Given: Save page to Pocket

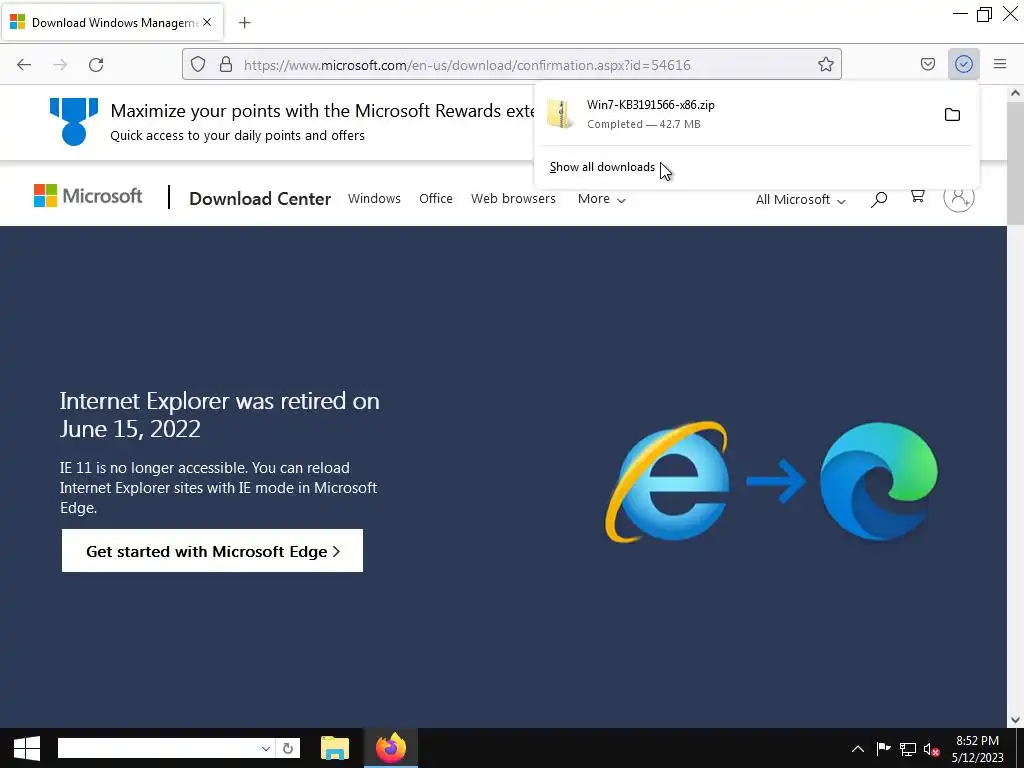Looking at the screenshot, I should click(927, 64).
